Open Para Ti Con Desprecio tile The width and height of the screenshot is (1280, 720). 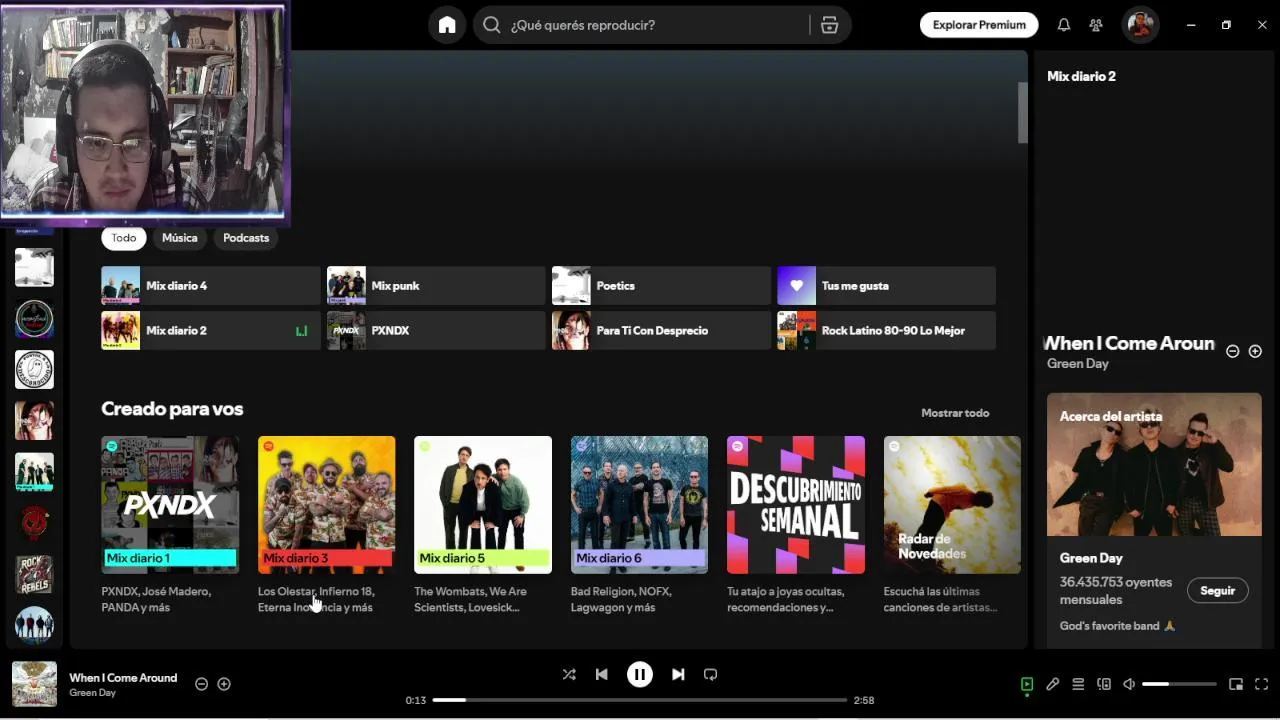click(x=661, y=331)
